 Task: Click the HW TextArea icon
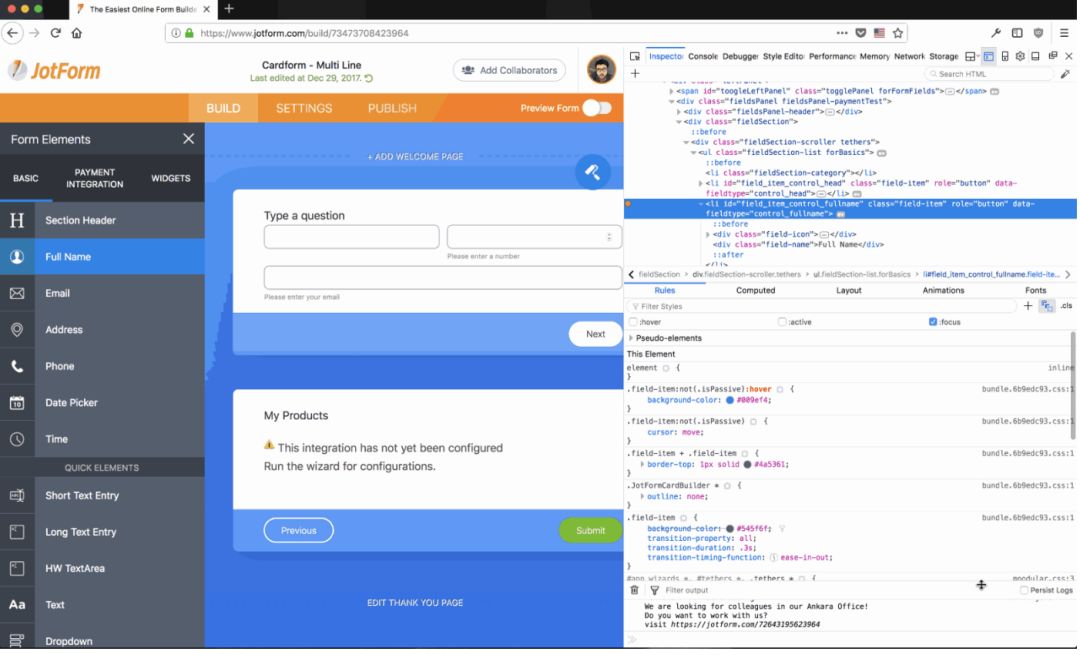17,569
